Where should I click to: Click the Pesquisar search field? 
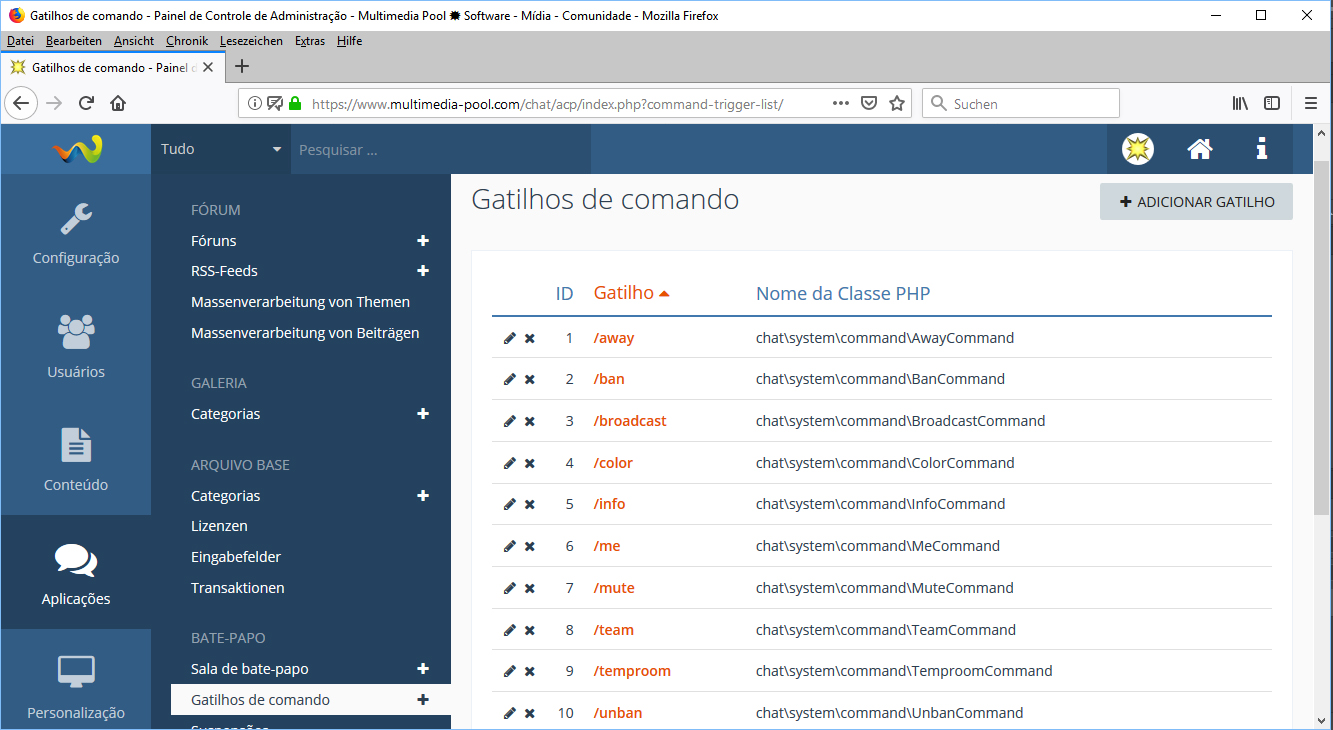(440, 150)
